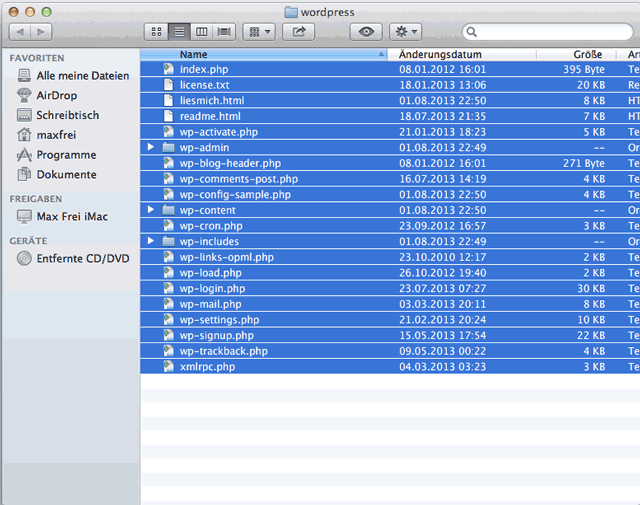
Task: Select the file name wp-settings.php
Action: [219, 320]
